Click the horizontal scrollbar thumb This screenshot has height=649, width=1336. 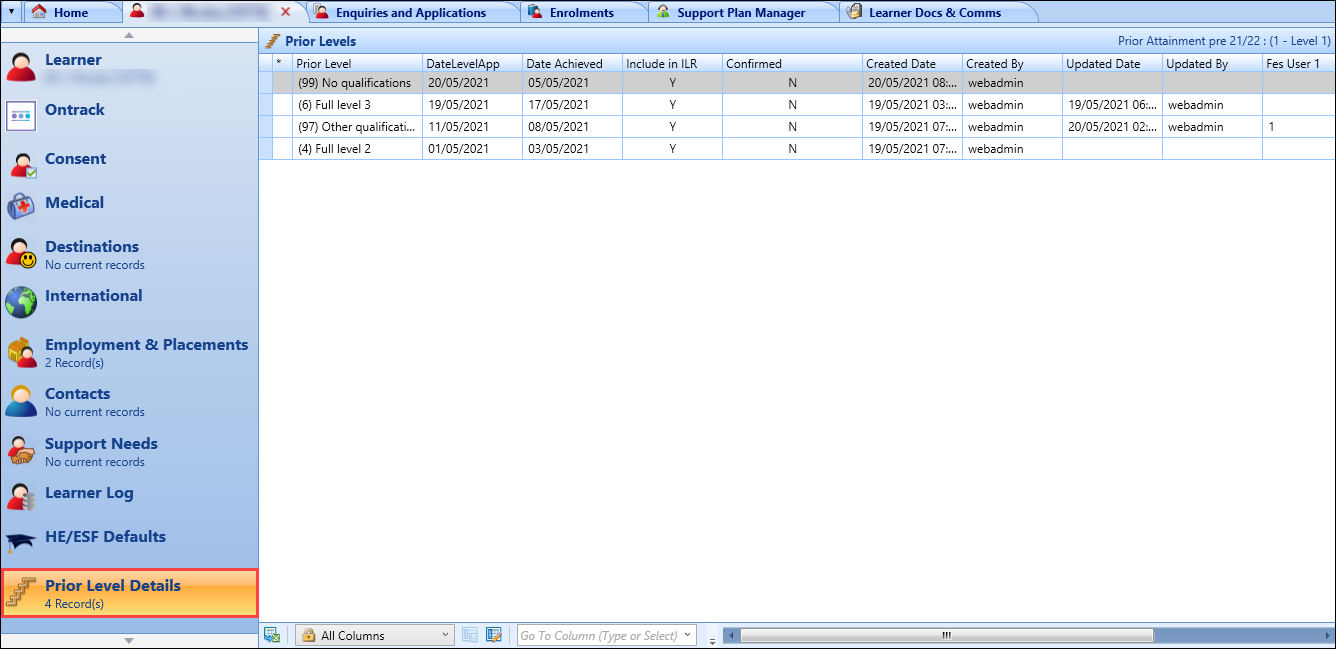pyautogui.click(x=946, y=635)
